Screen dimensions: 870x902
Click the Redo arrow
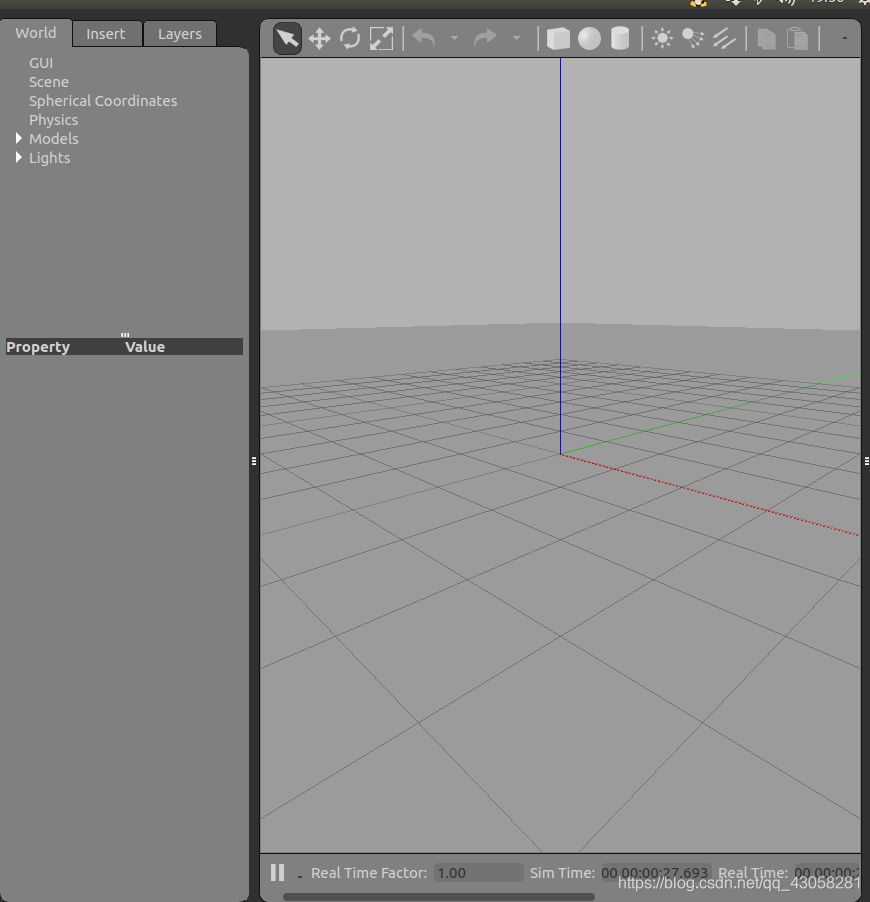click(485, 39)
